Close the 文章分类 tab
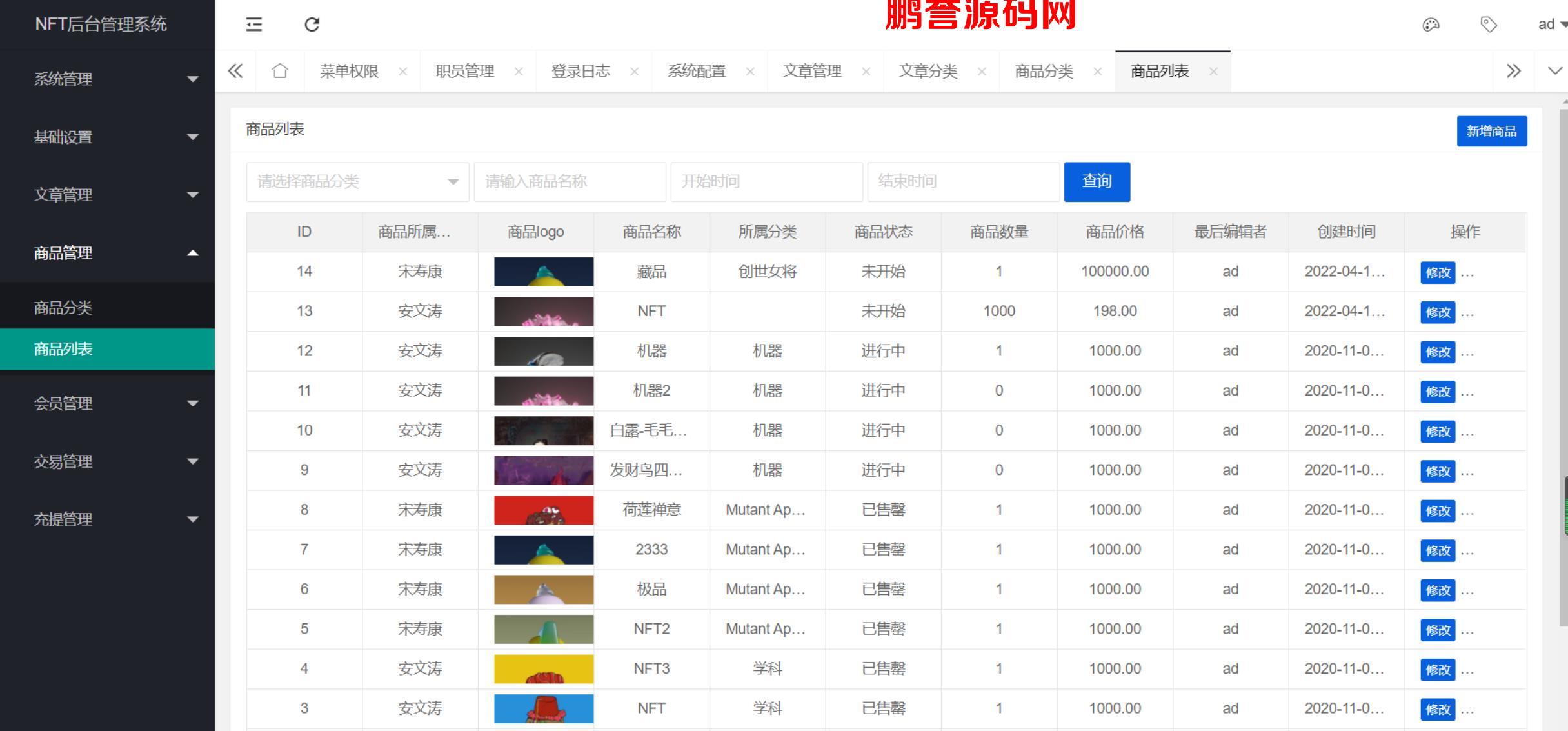 982,72
